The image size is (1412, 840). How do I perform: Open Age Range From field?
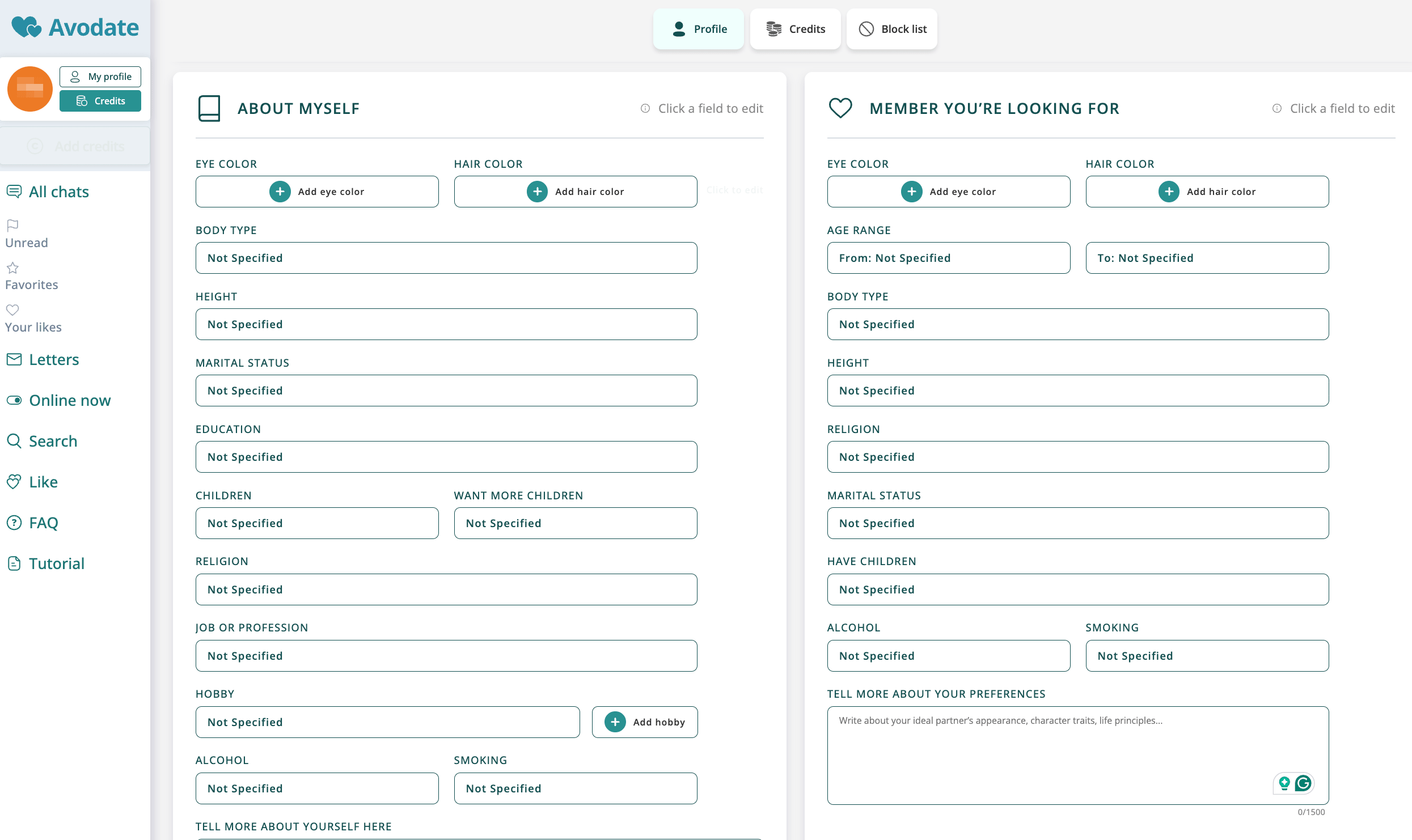[x=949, y=258]
